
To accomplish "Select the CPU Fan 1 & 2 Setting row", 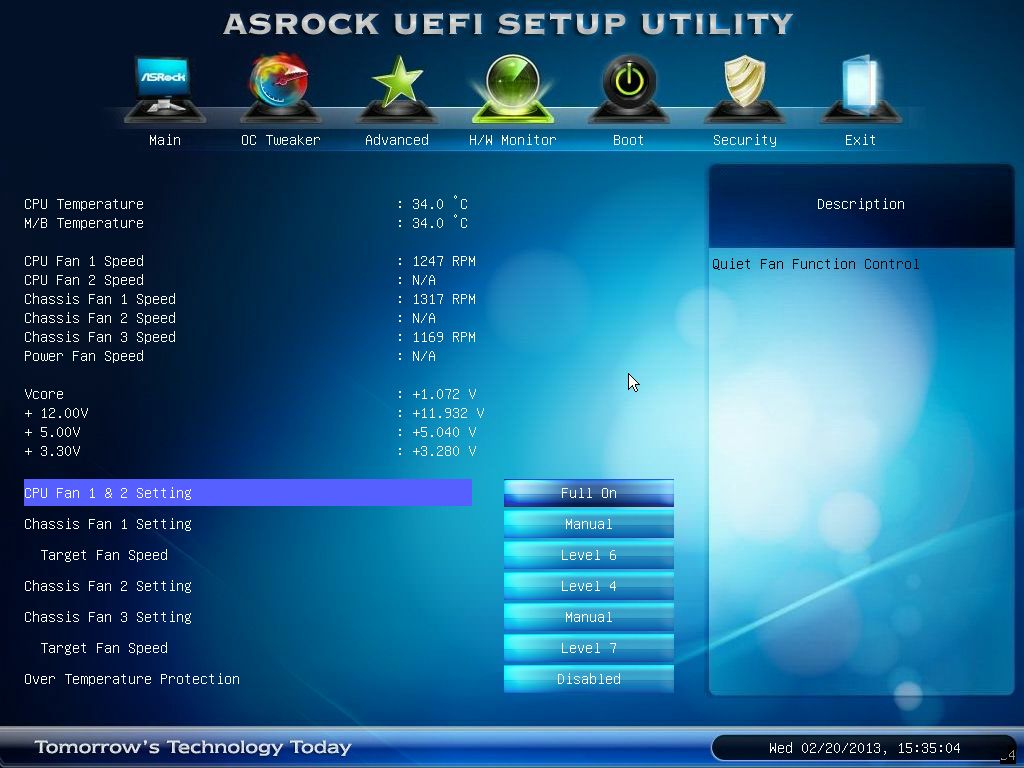I will (x=248, y=492).
